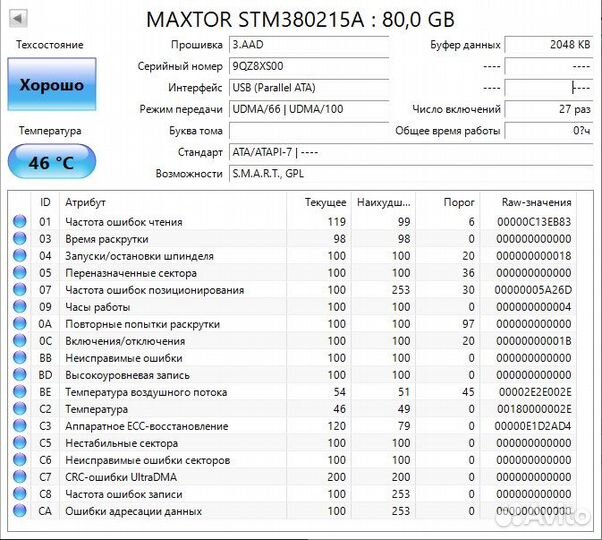602x540 pixels.
Task: Select the CRC-ошибки UltraDMA row
Action: (292, 477)
